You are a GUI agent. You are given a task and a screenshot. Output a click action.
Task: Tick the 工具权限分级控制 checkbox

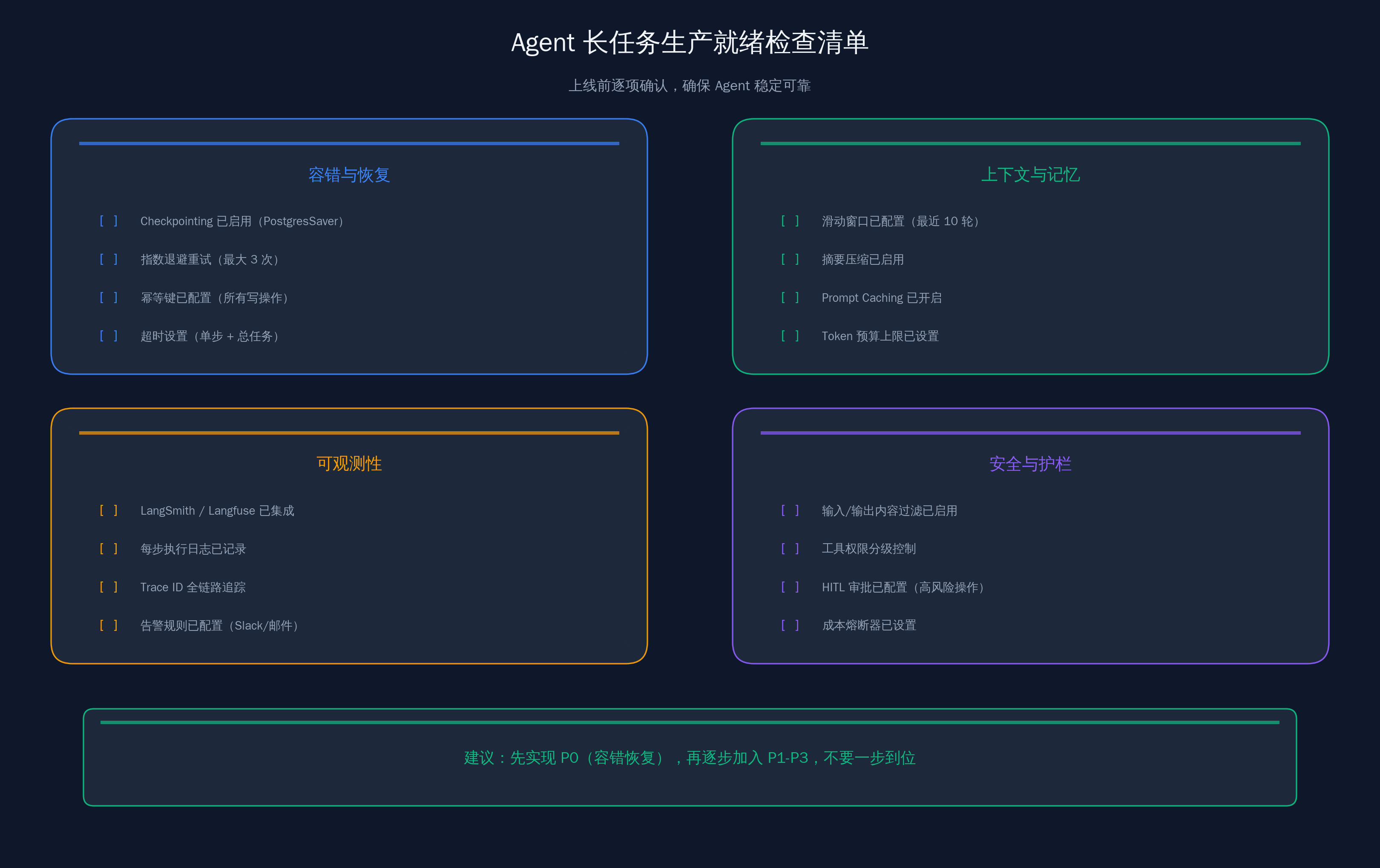click(x=790, y=549)
